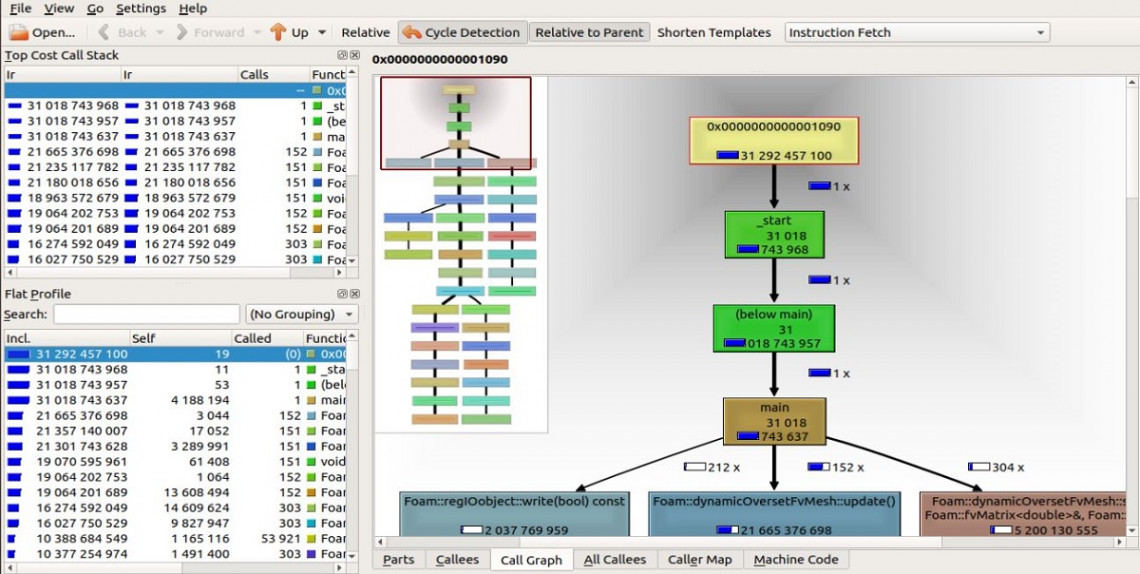The width and height of the screenshot is (1140, 574).
Task: Click the Flat Profile search field
Action: point(146,314)
